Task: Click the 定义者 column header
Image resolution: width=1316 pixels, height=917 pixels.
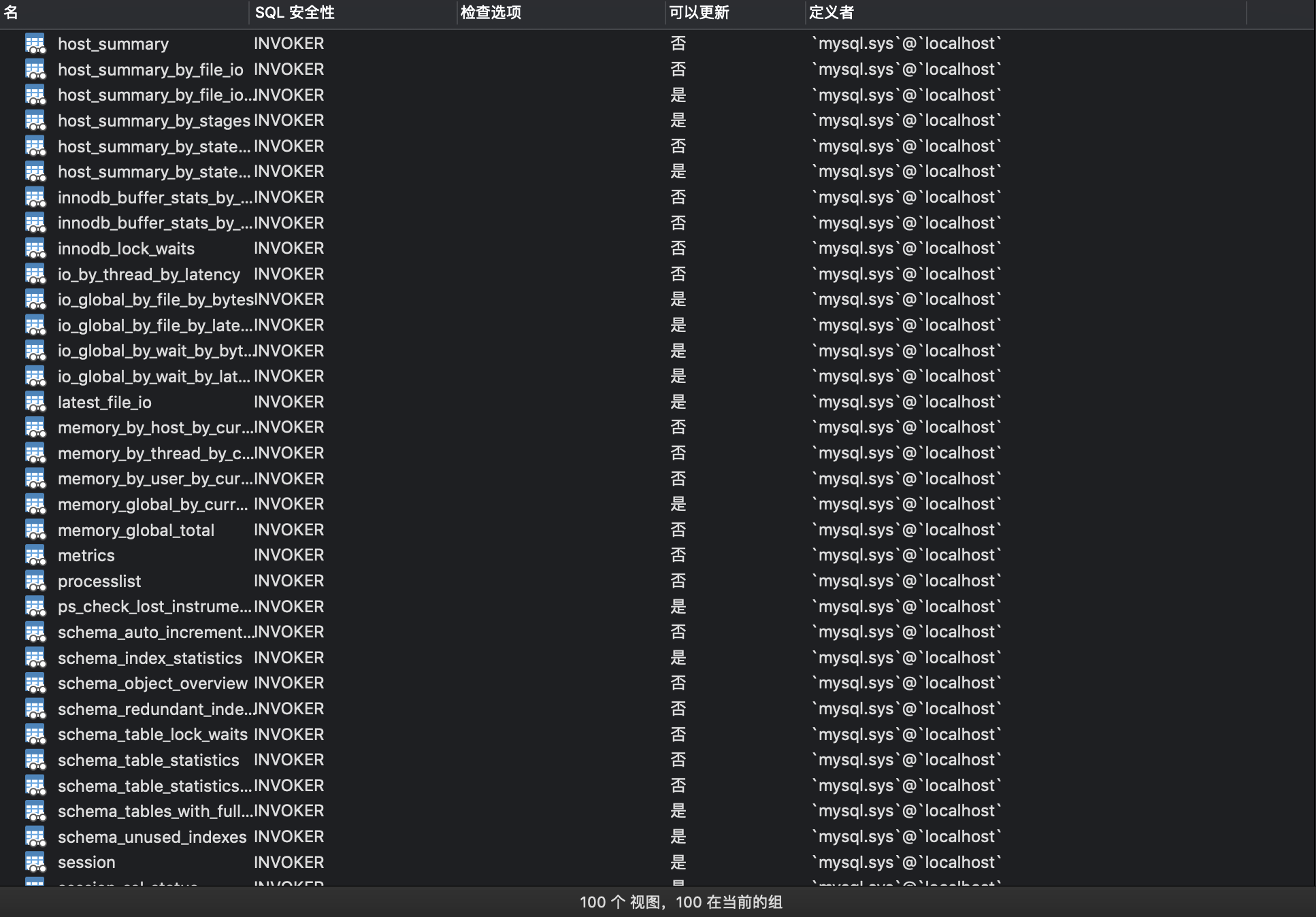Action: coord(831,12)
